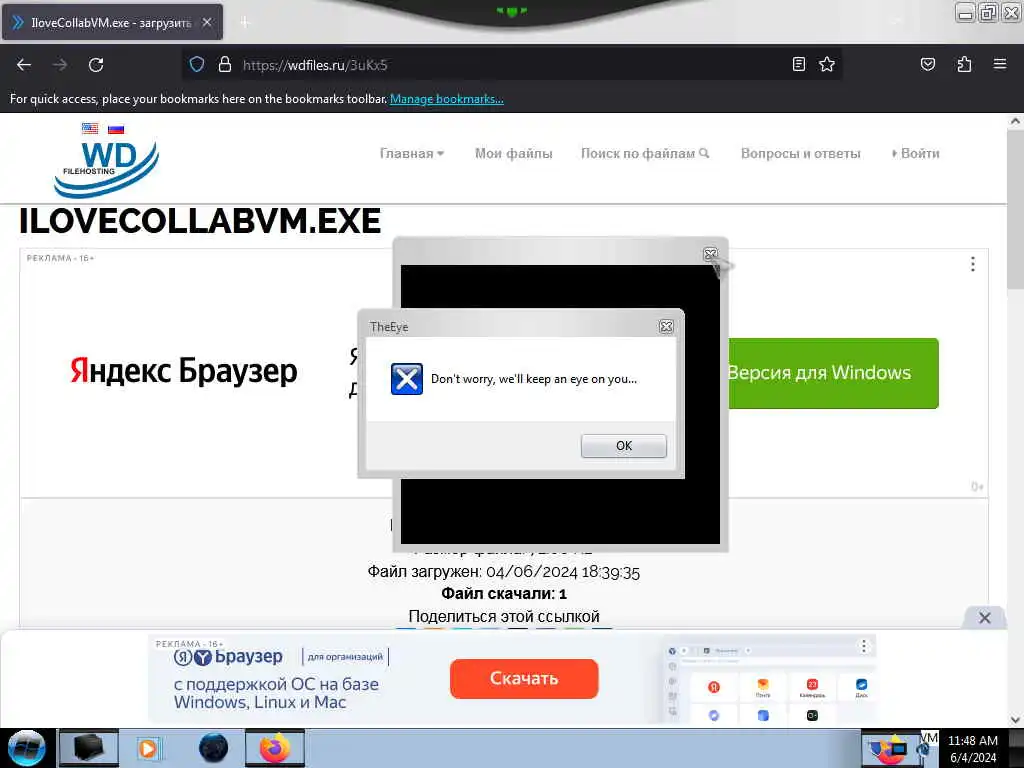
Task: Click the site security padlock icon
Action: 225,65
